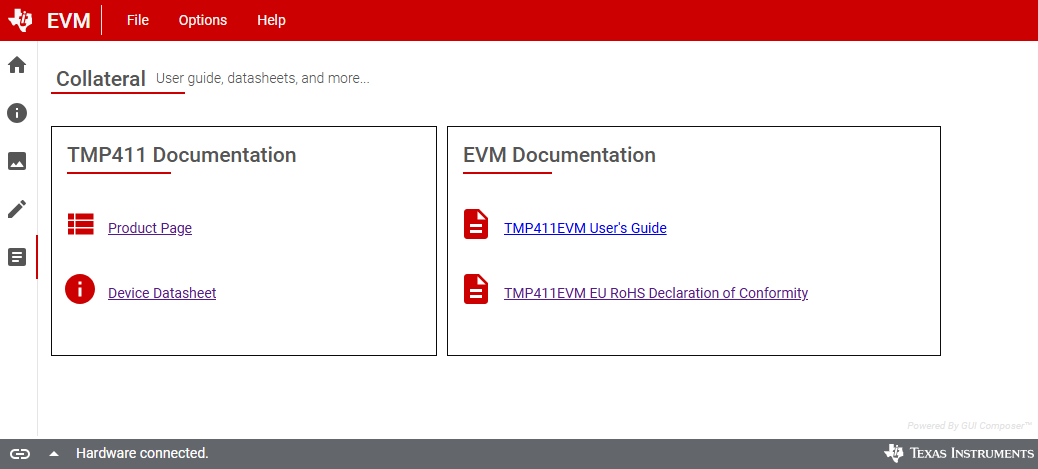The image size is (1038, 469).
Task: Open the Help menu
Action: (x=271, y=20)
